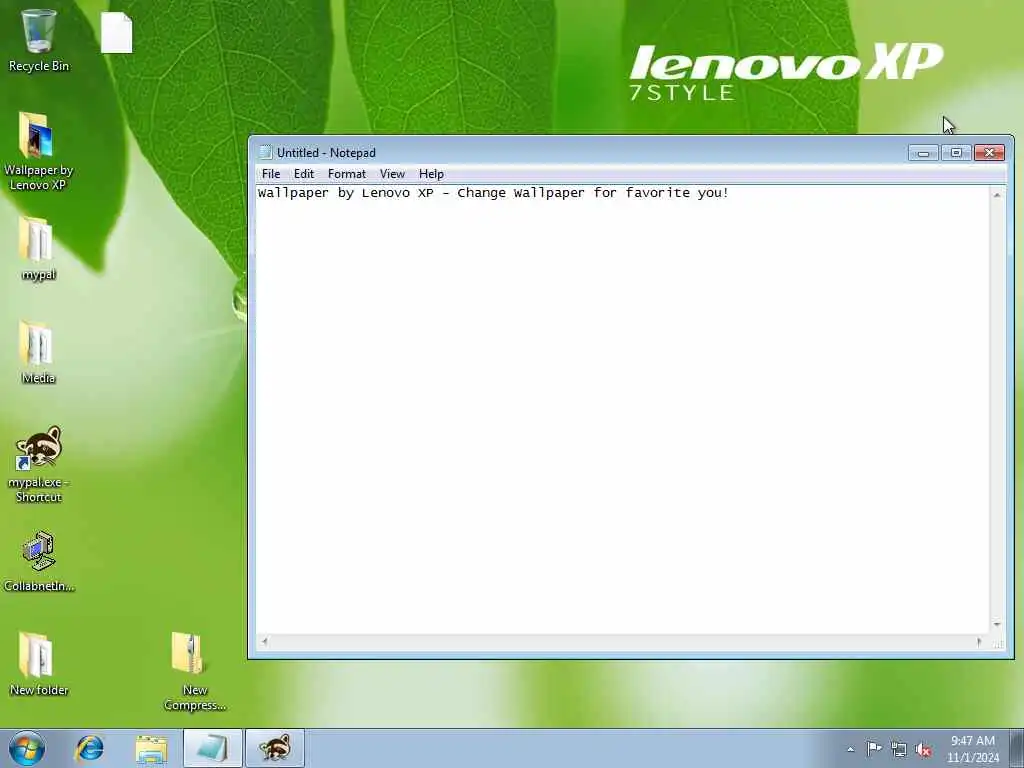Screen dimensions: 1024x768
Task: Launch Internet Explorer from the taskbar
Action: pos(89,748)
